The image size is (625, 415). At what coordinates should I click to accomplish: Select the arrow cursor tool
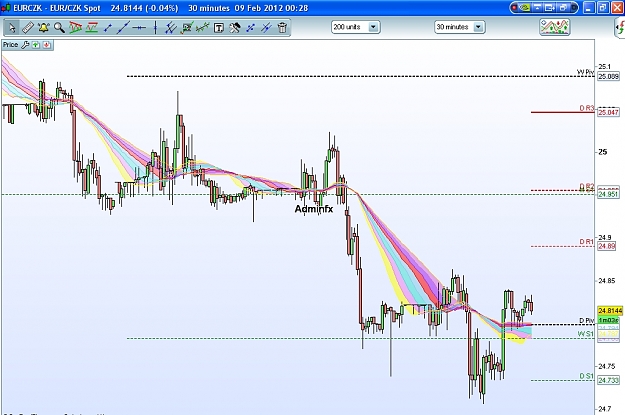12,28
